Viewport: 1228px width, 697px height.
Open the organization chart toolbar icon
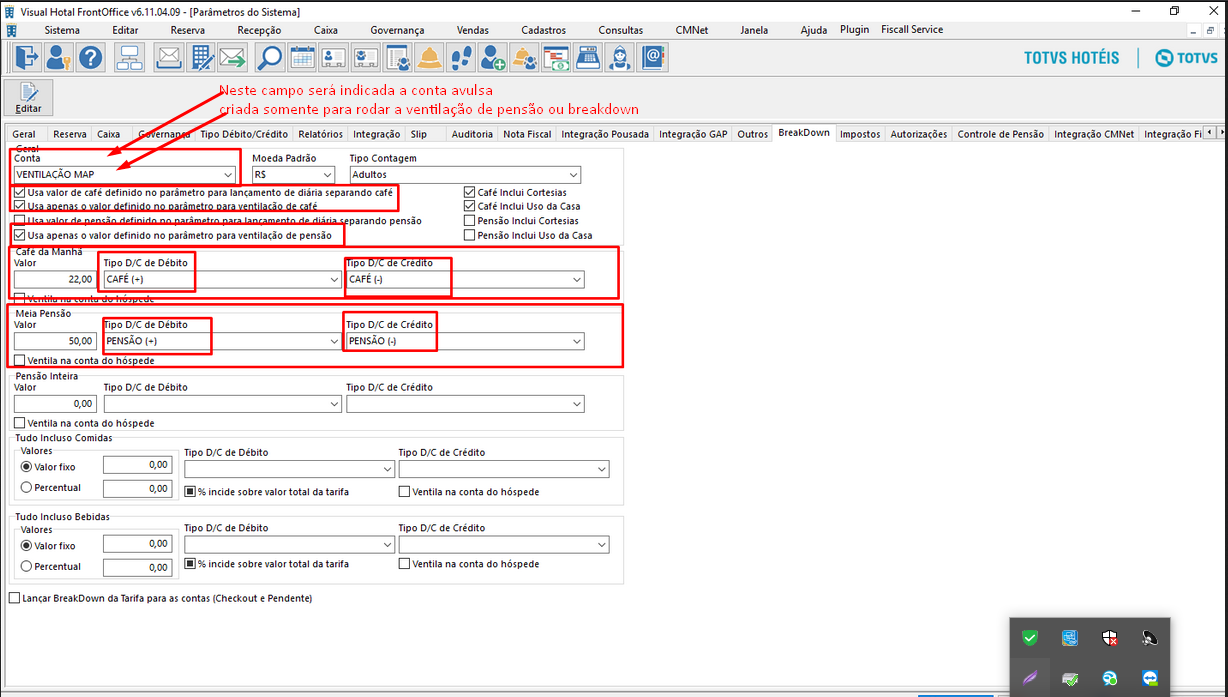(130, 57)
